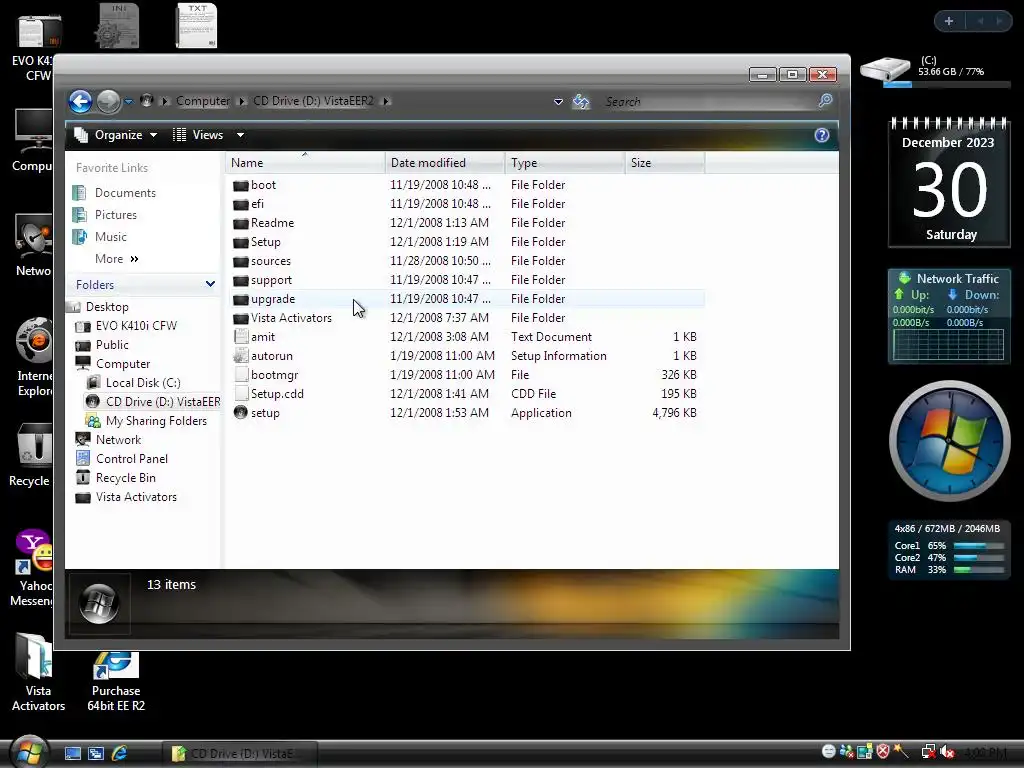Select the upgrade folder icon
This screenshot has height=768, width=1024.
[x=241, y=299]
